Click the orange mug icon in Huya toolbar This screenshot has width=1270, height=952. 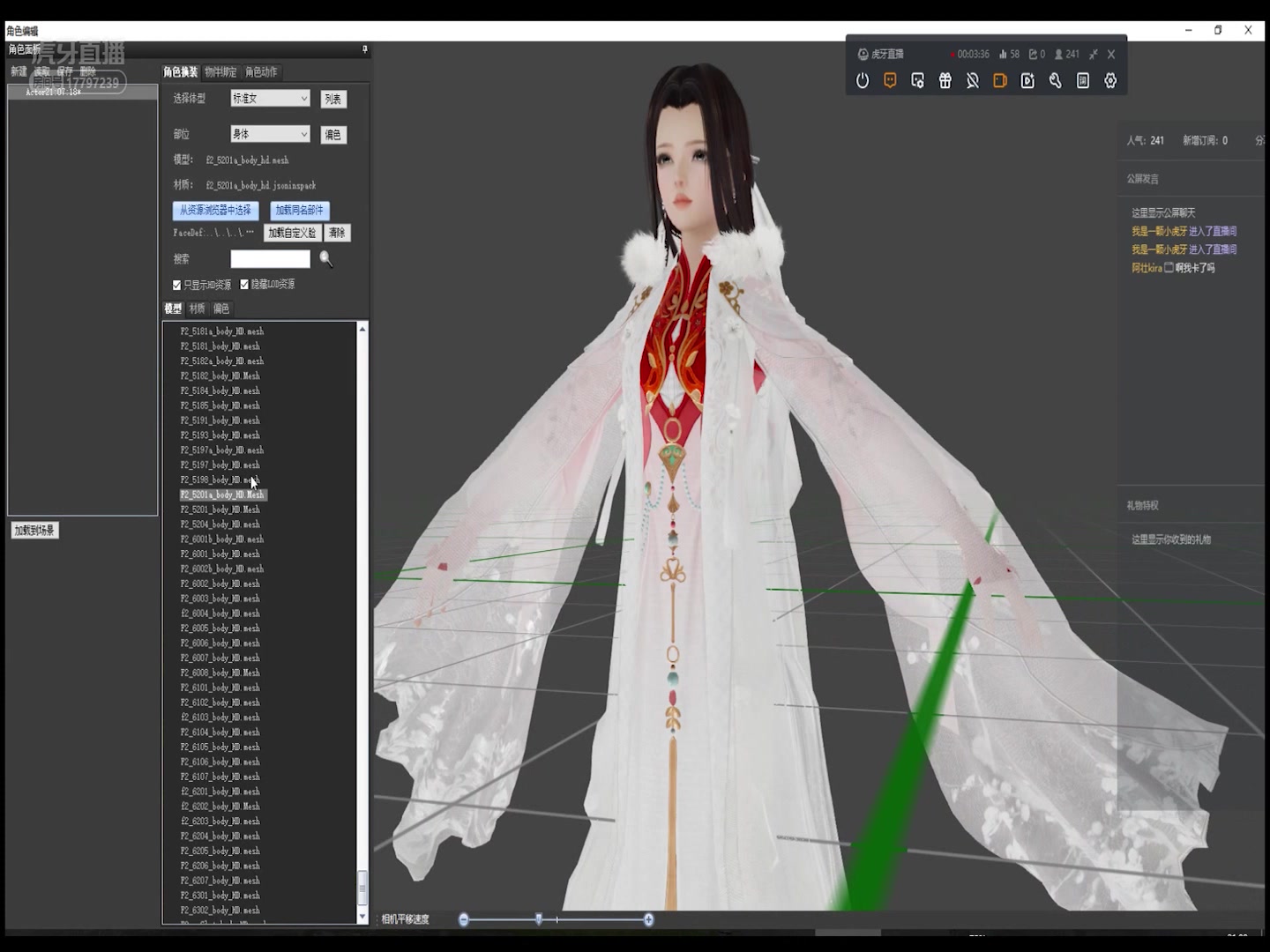[x=1000, y=80]
